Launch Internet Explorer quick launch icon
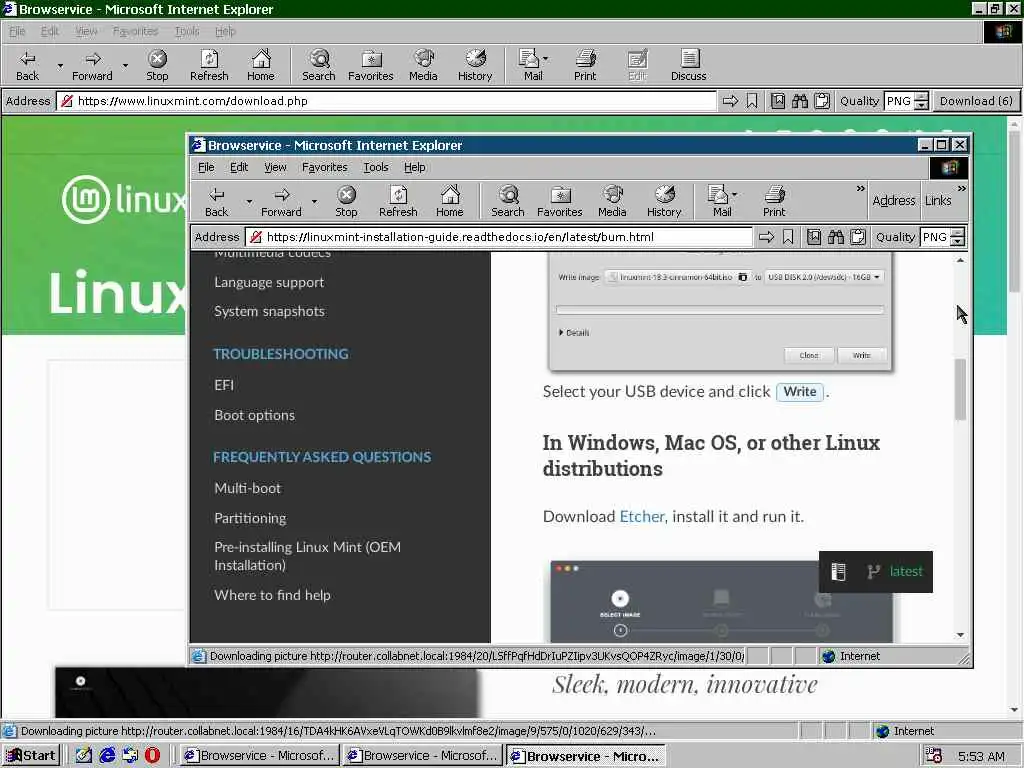 tap(107, 756)
